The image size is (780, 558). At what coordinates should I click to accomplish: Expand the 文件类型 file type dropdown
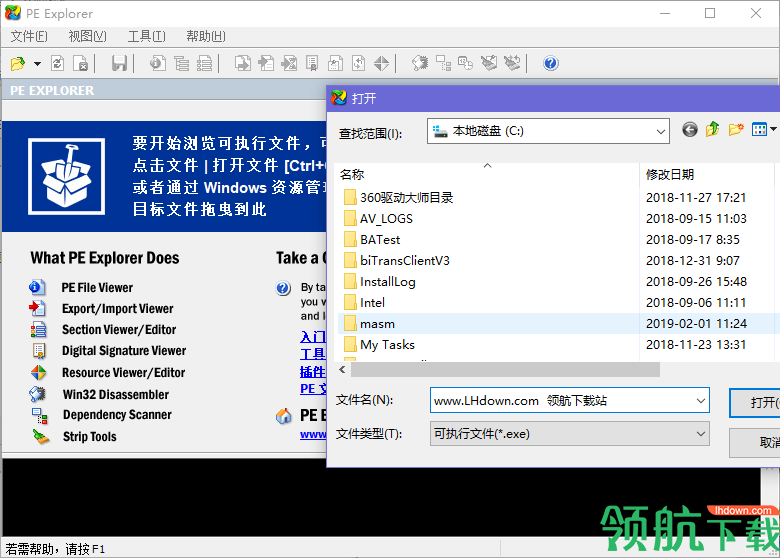click(700, 434)
